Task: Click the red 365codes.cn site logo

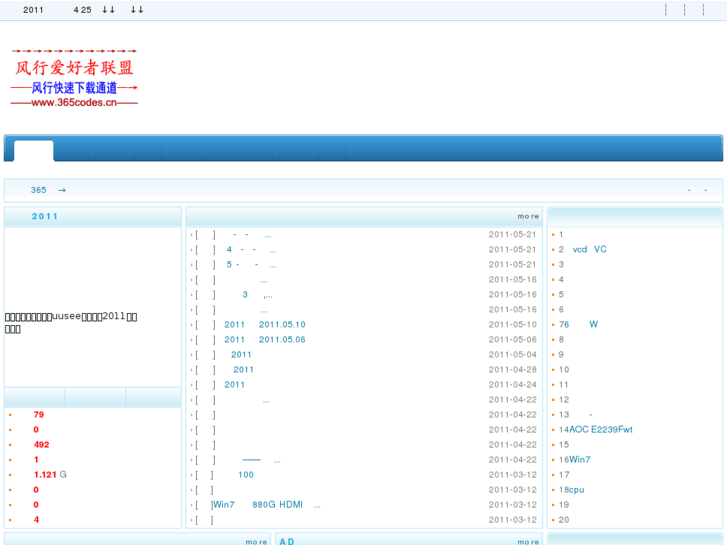Action: [x=74, y=77]
